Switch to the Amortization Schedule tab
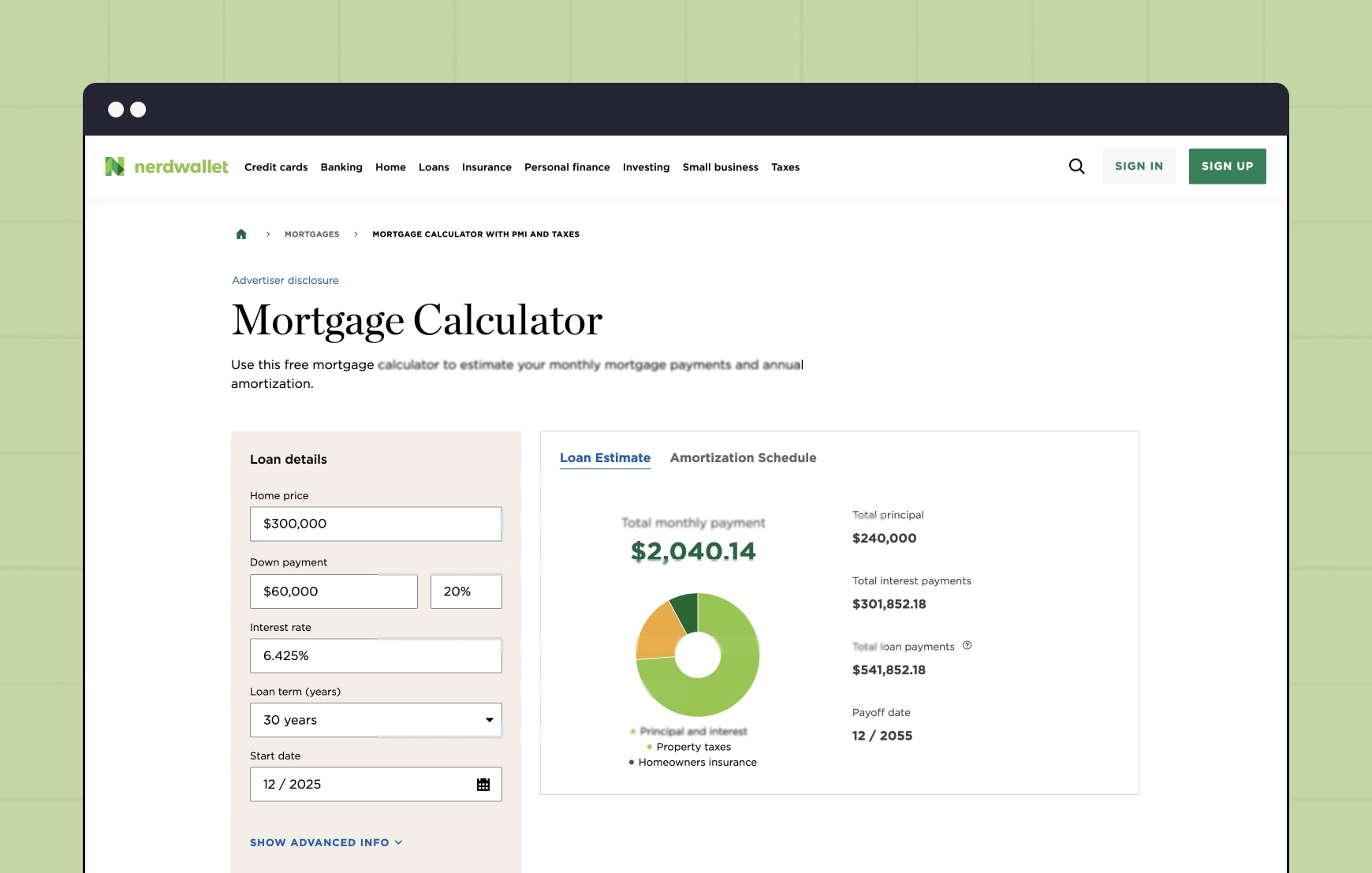Screen dimensions: 1372x873 tap(743, 457)
